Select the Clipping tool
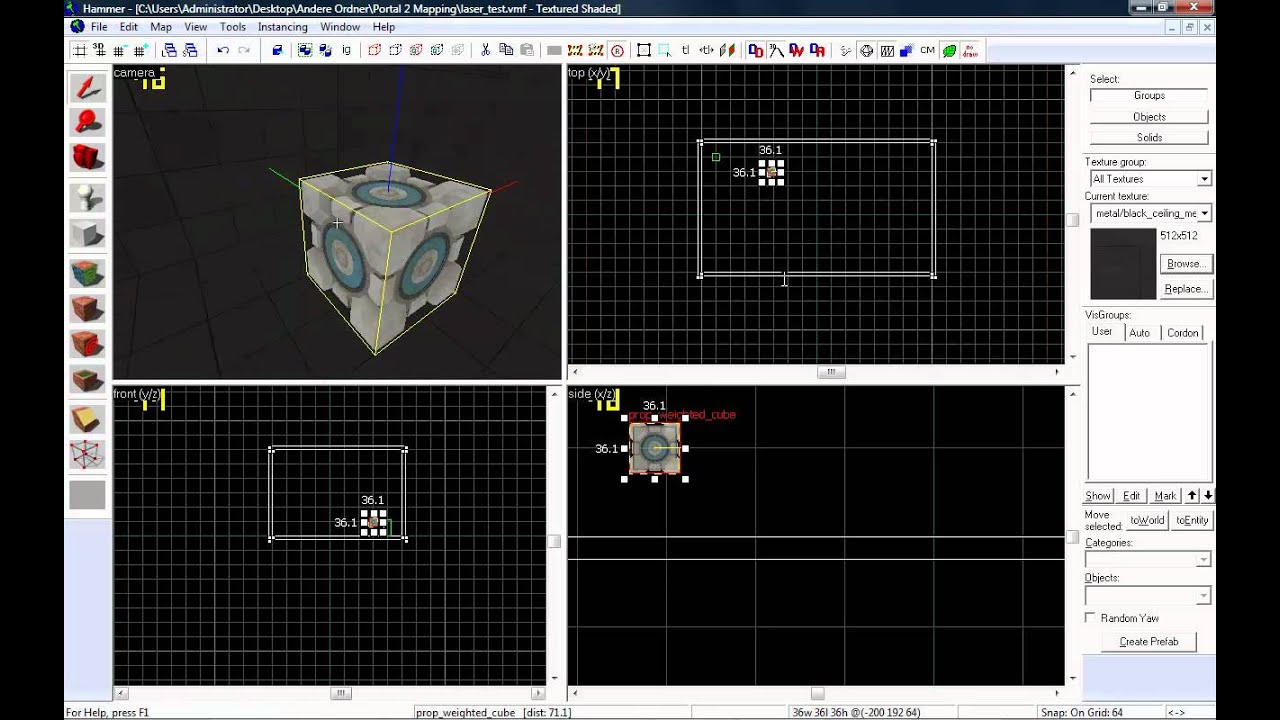This screenshot has height=720, width=1280. coord(88,419)
